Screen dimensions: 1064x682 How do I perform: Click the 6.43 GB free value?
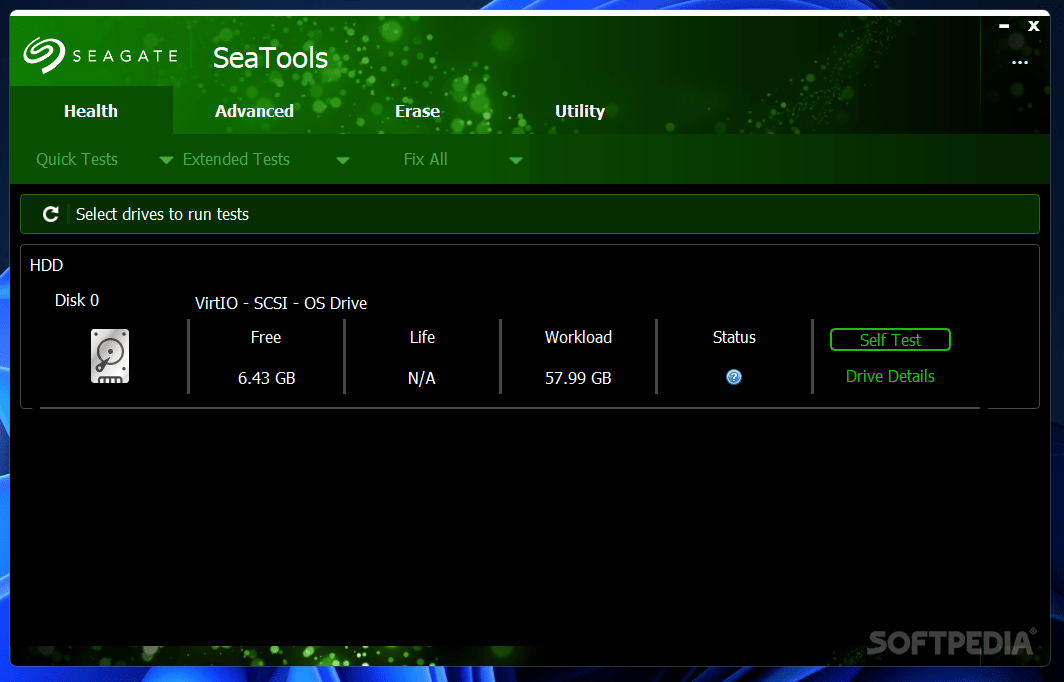click(267, 378)
